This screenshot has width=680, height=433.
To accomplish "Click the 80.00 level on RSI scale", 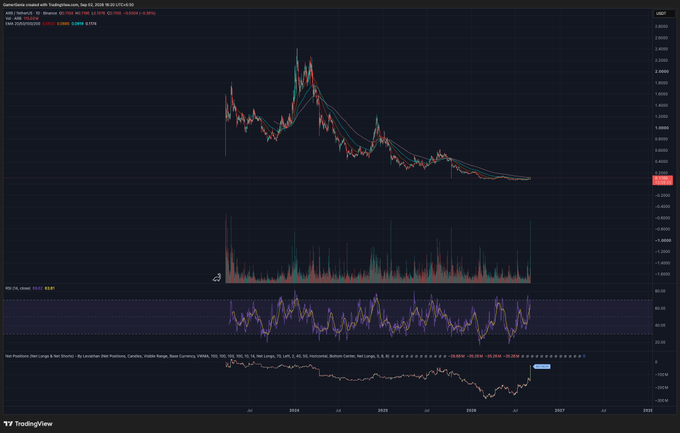I will (x=660, y=291).
